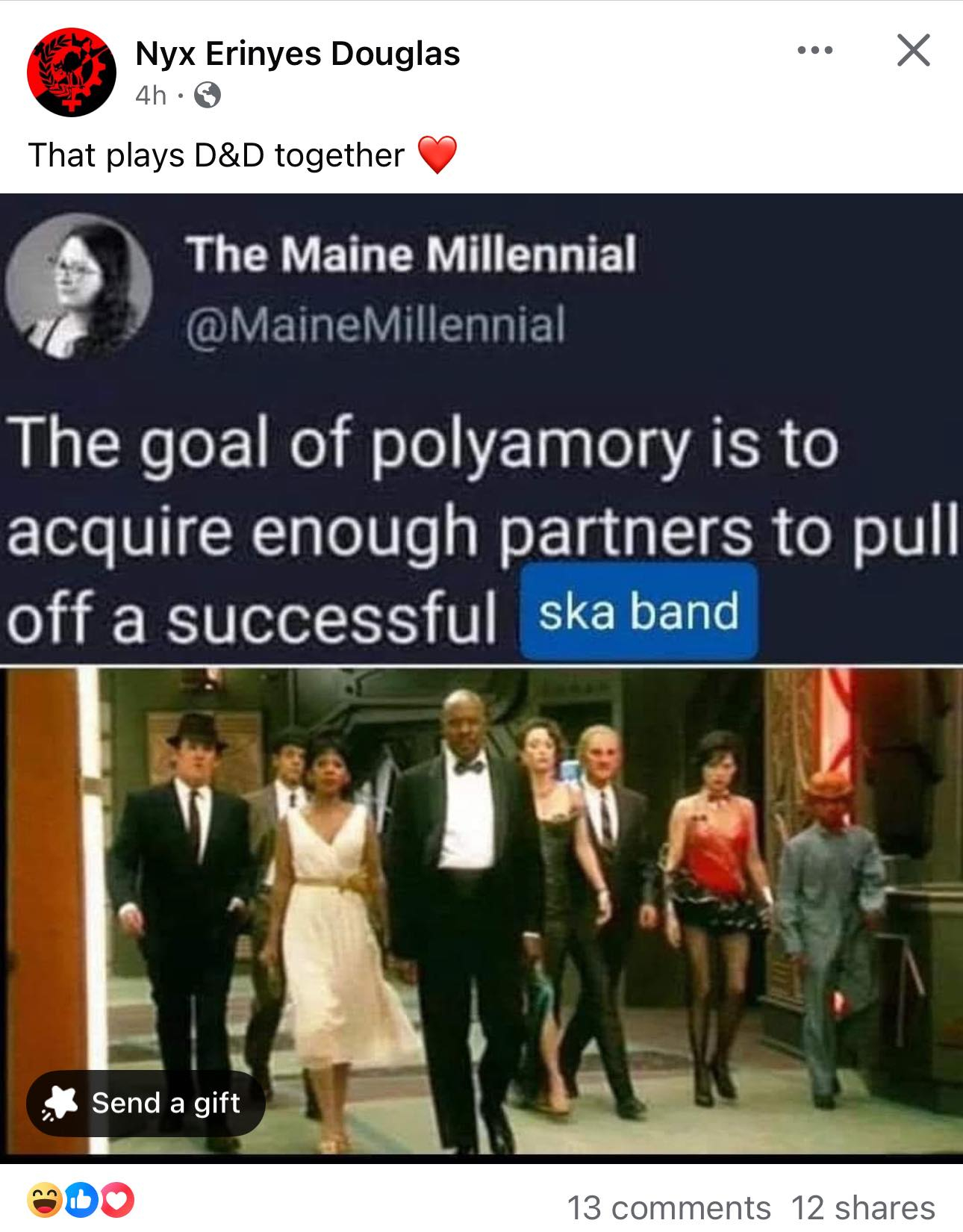Click the laughing haha reaction icon
963x1232 pixels.
point(44,1200)
